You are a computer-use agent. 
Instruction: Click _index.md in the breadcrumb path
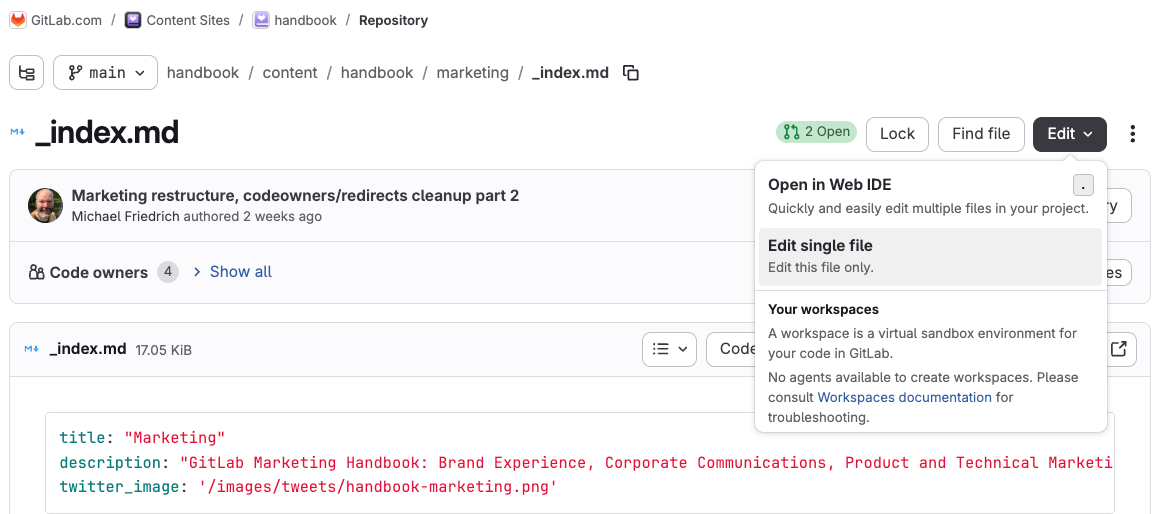click(x=570, y=73)
